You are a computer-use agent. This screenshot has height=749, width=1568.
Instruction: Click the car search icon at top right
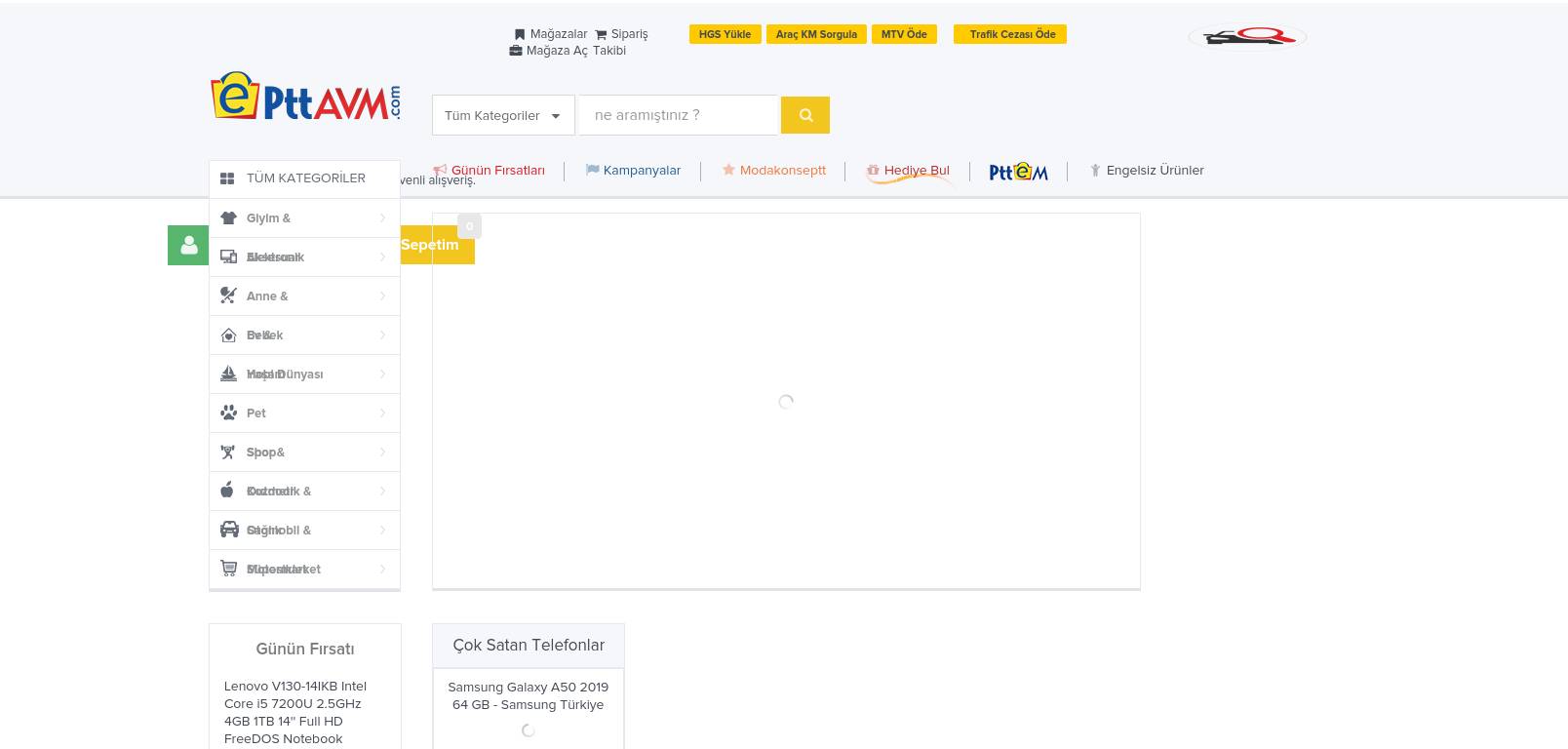click(1247, 37)
